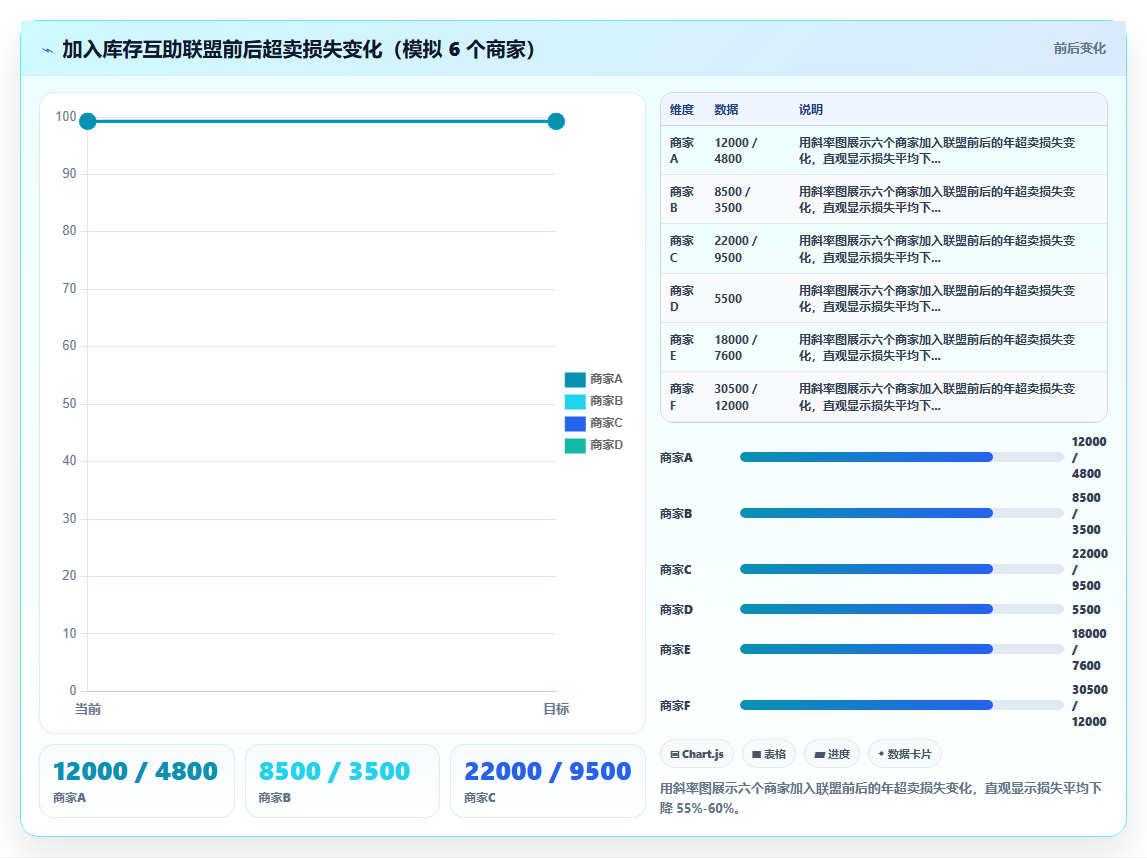Open the 22000 / 9500 商家C card
The width and height of the screenshot is (1147, 858).
point(548,780)
